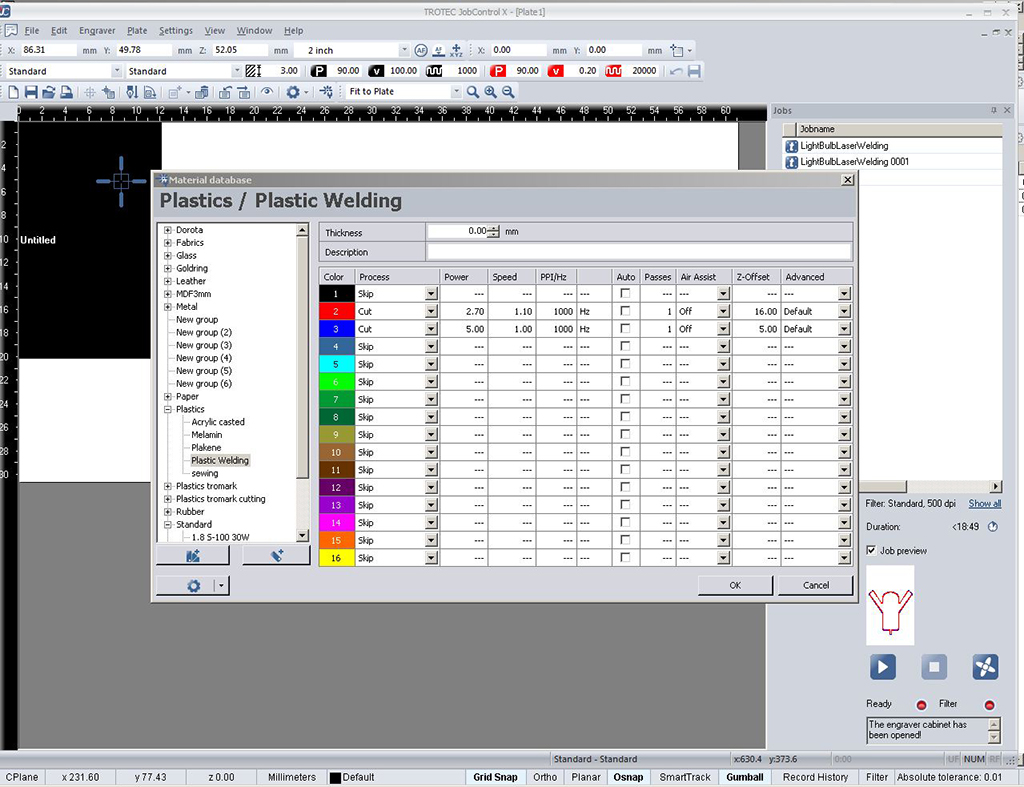Click the New plate icon in the toolbar
Viewport: 1024px width, 787px height.
[14, 92]
